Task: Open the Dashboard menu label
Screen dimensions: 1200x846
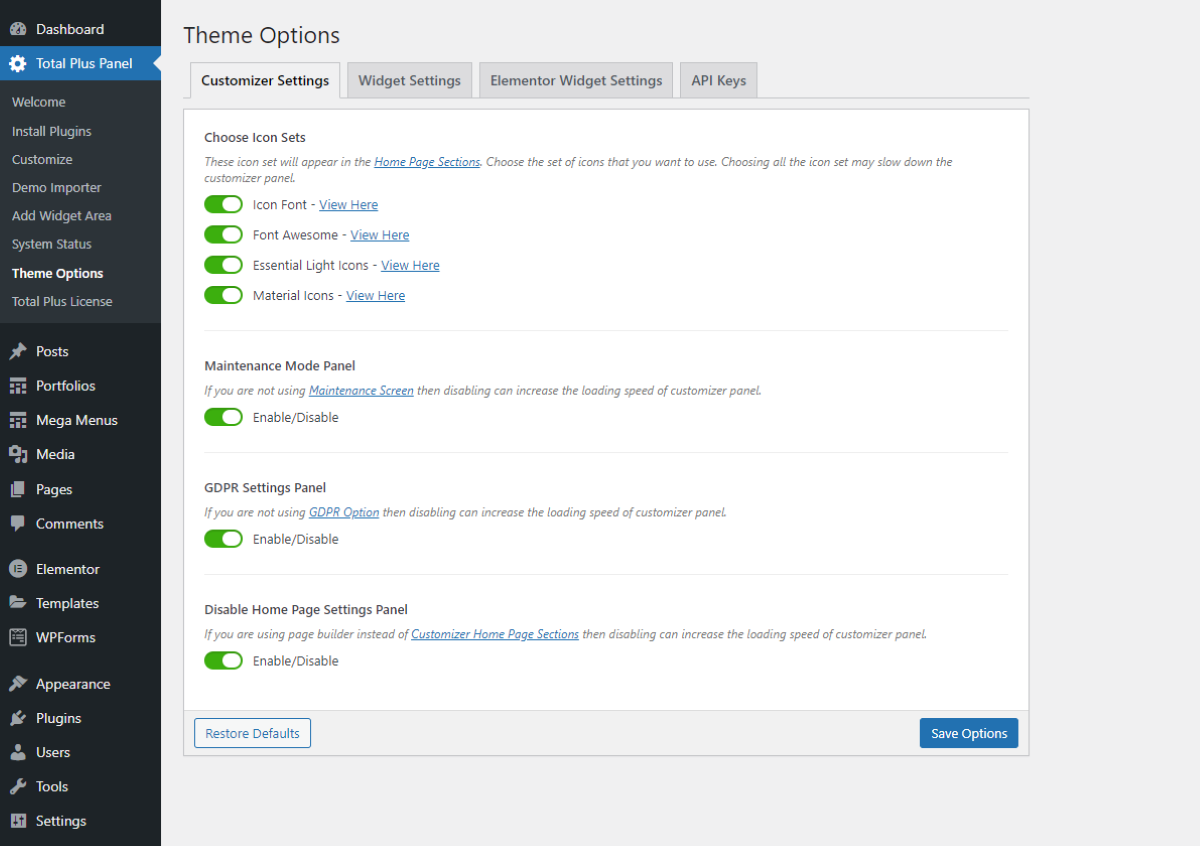Action: click(x=70, y=30)
